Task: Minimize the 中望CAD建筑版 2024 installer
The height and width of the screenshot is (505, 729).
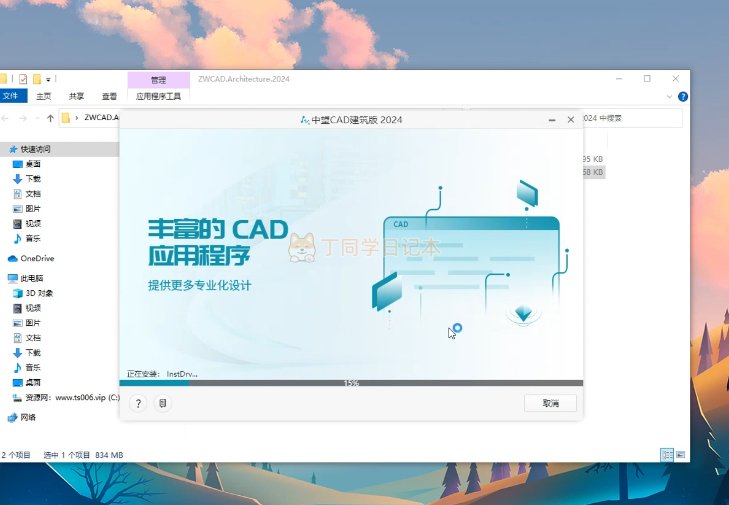Action: [x=552, y=120]
